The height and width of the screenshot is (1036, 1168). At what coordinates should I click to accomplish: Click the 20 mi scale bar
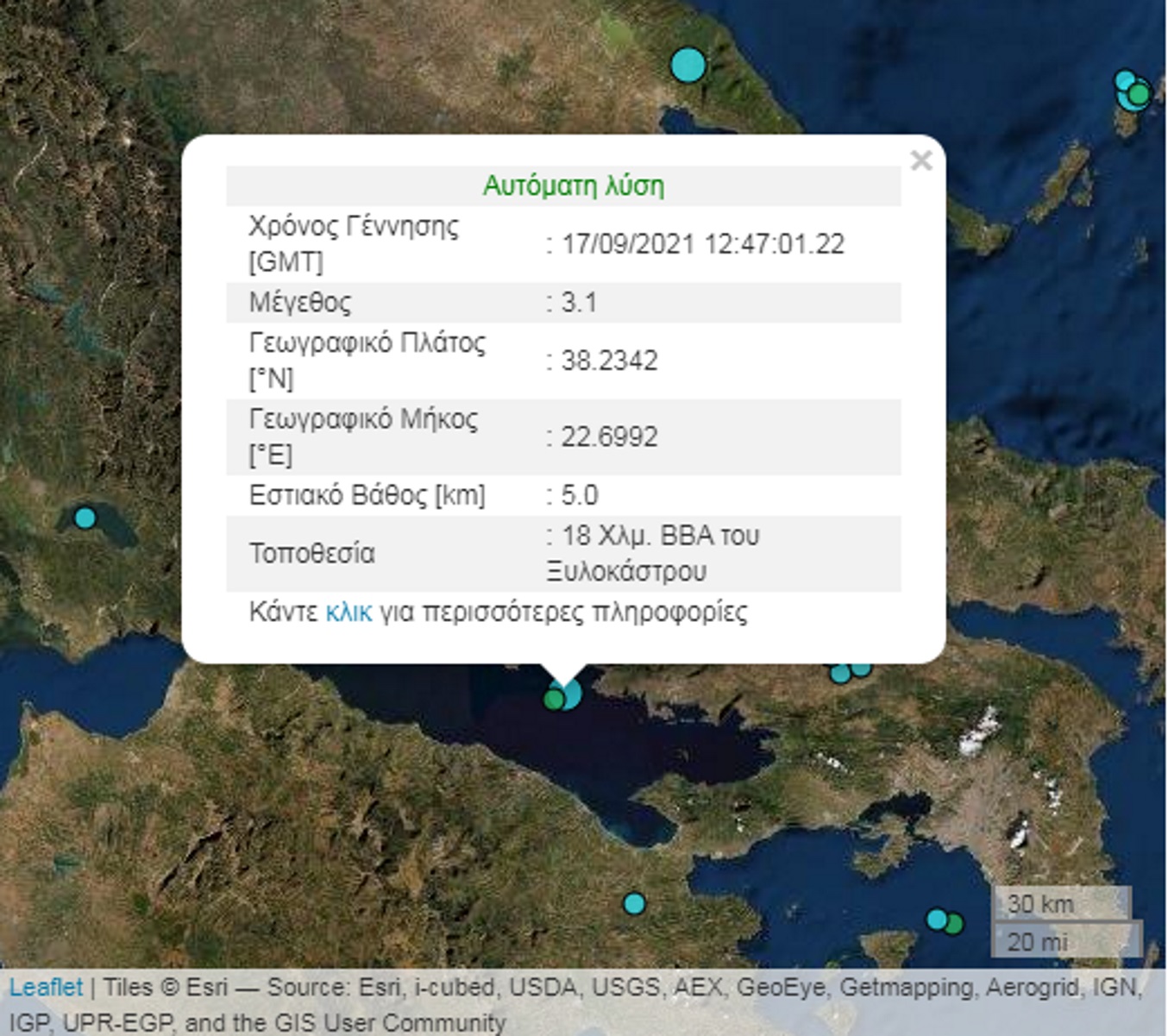[1067, 940]
